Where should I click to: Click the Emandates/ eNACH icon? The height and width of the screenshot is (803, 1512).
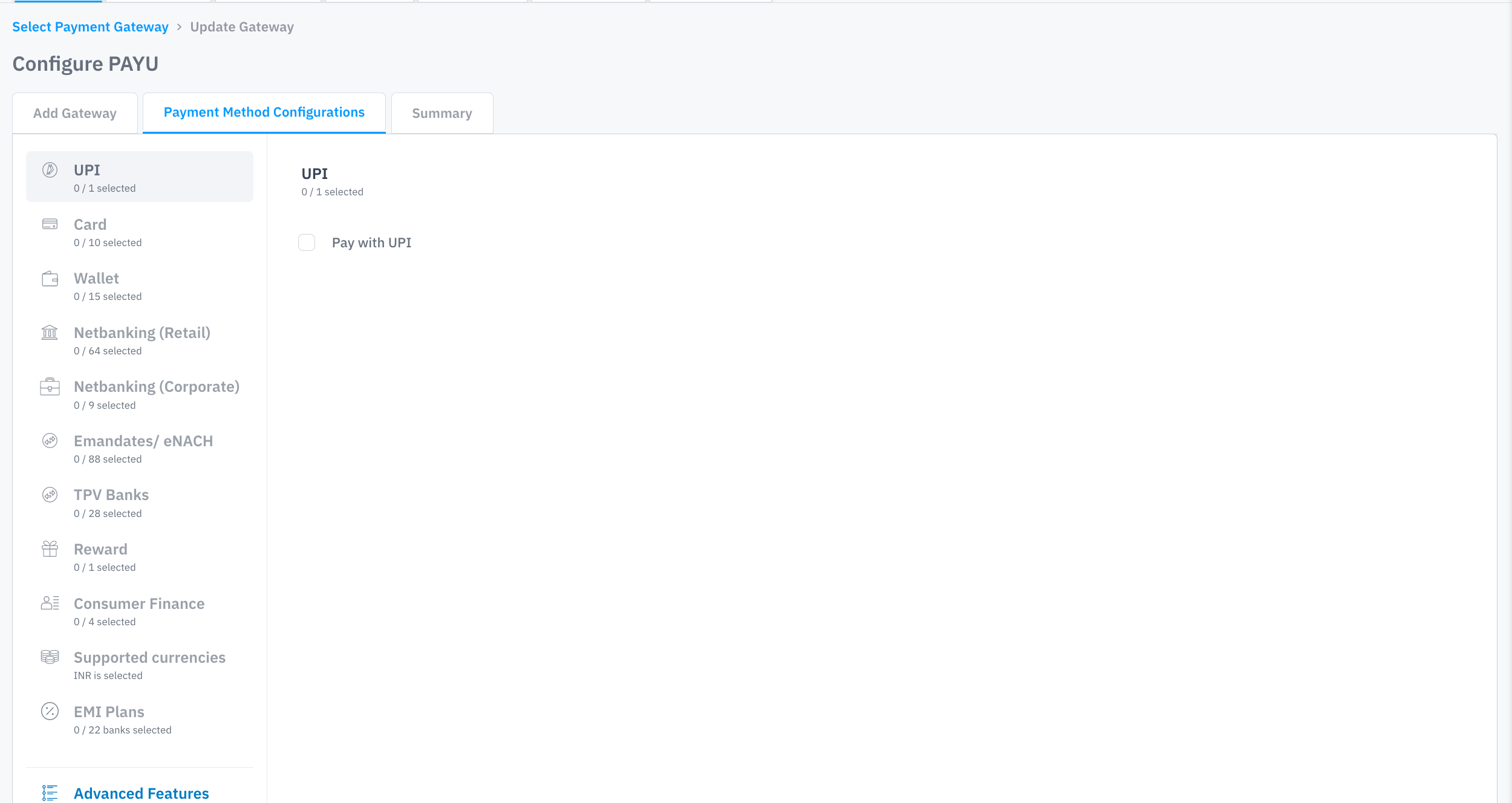click(x=50, y=441)
